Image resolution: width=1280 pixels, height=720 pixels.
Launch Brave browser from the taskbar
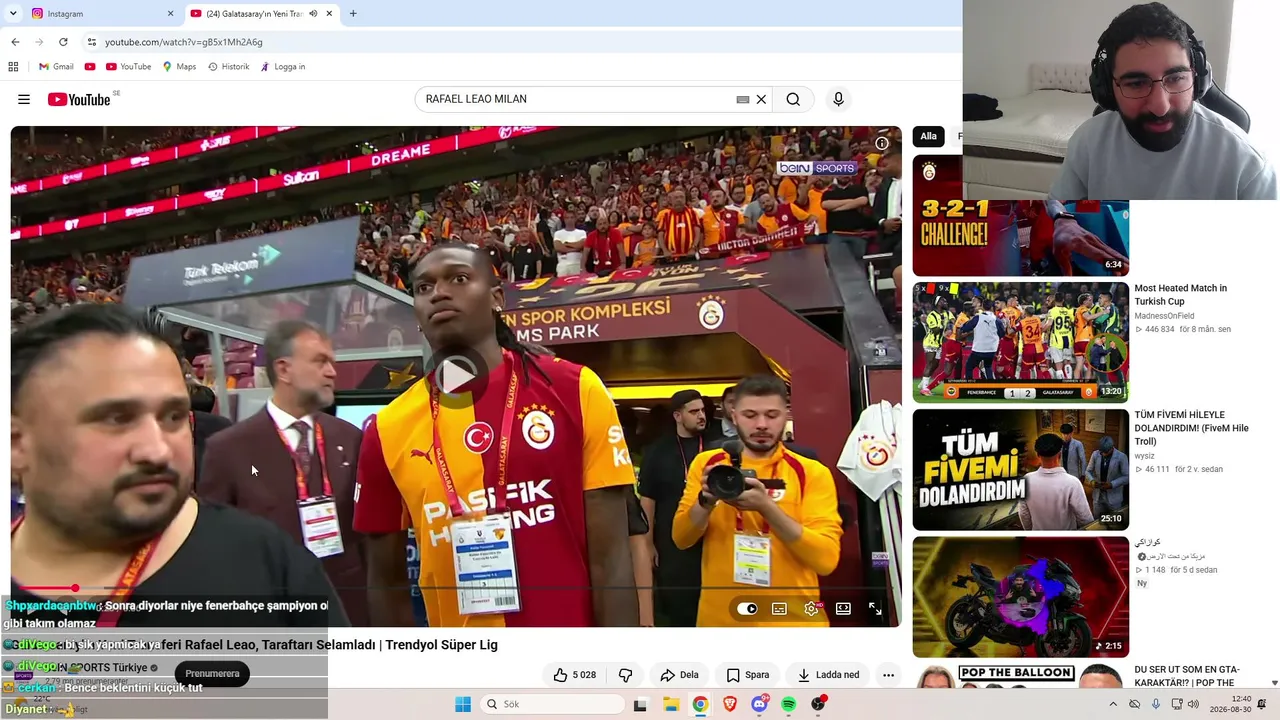click(x=730, y=704)
